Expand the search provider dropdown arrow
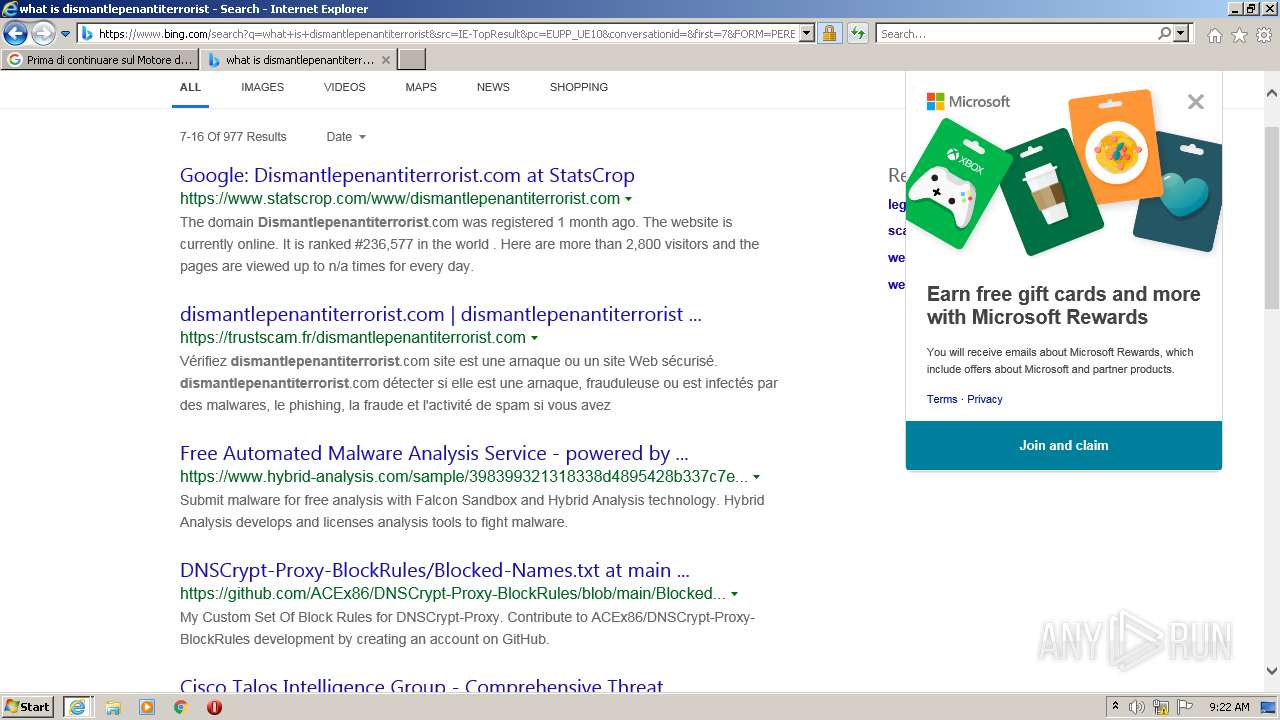The width and height of the screenshot is (1280, 720). click(x=1181, y=34)
